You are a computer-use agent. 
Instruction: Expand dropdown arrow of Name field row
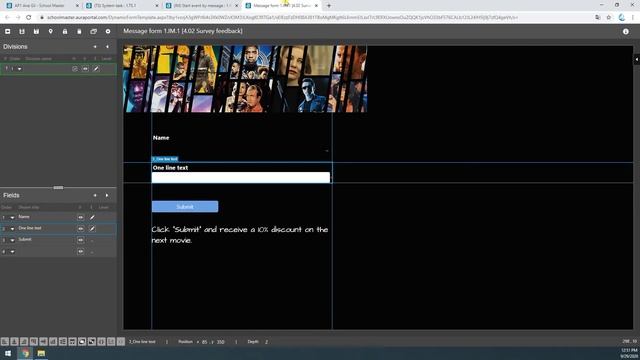pos(12,218)
